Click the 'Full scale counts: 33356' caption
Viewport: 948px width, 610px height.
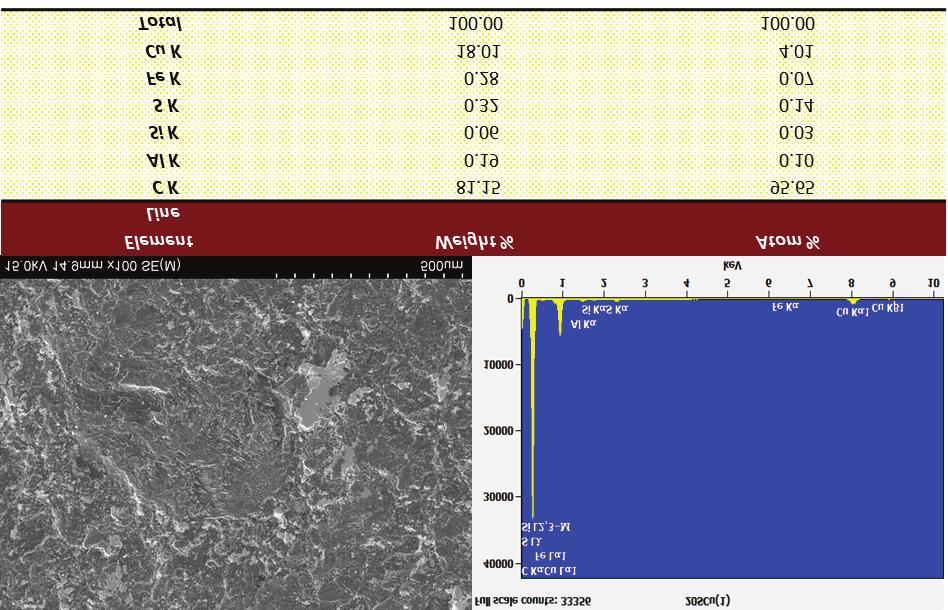533,602
